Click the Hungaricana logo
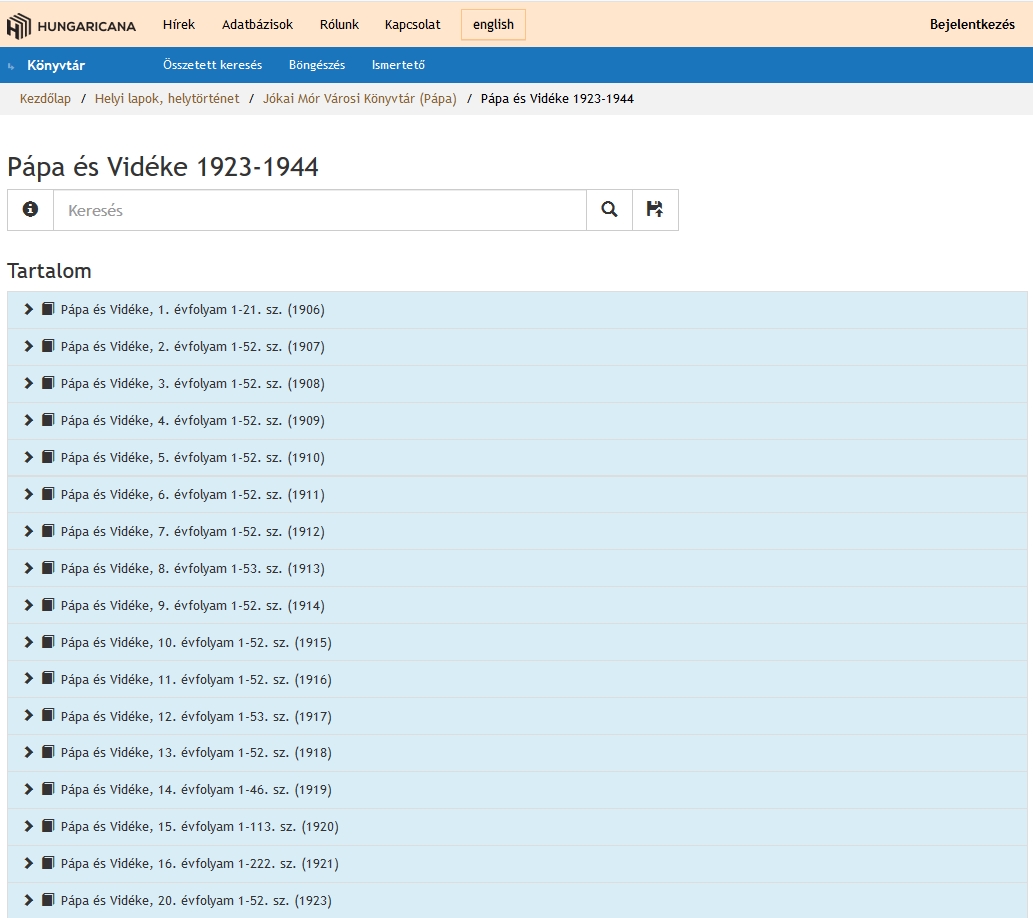The image size is (1033, 918). (x=71, y=26)
